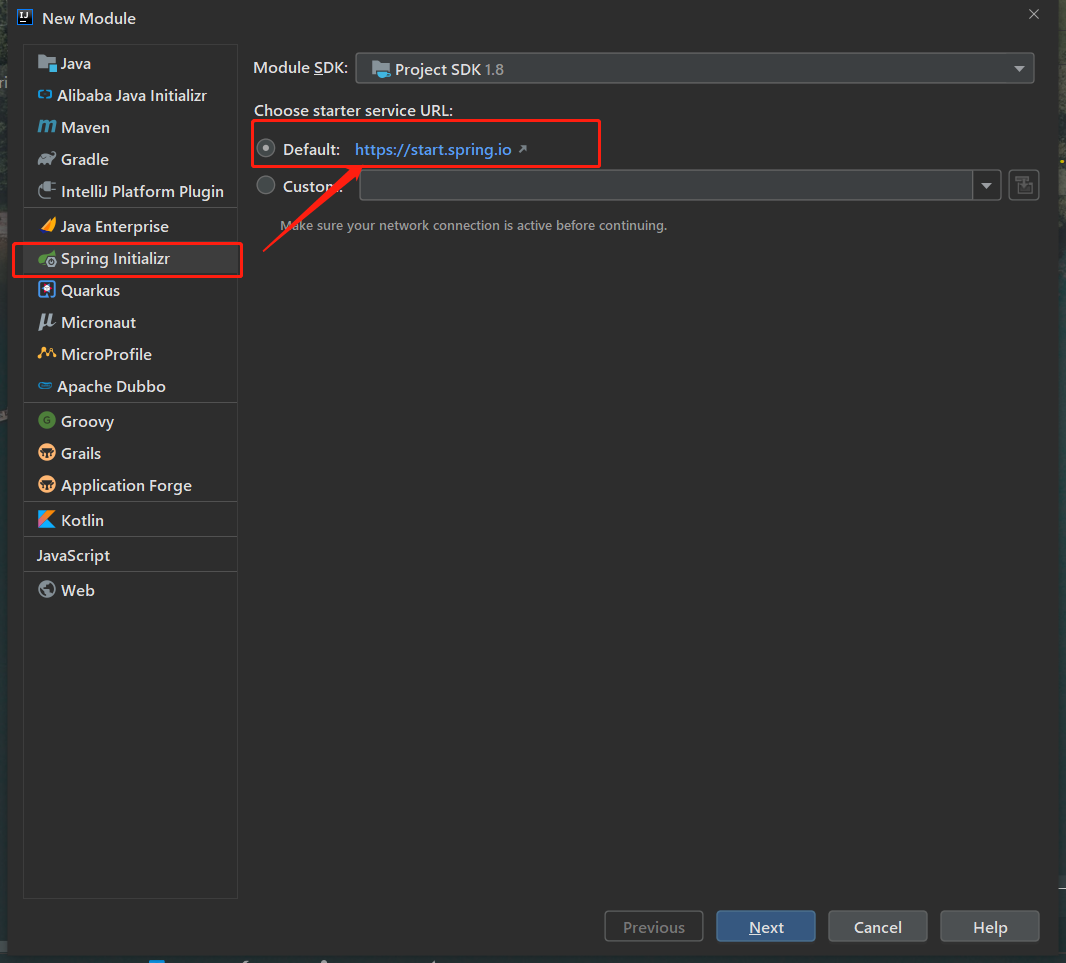The height and width of the screenshot is (963, 1066).
Task: Pick the Kotlin module type label
Action: tap(82, 520)
